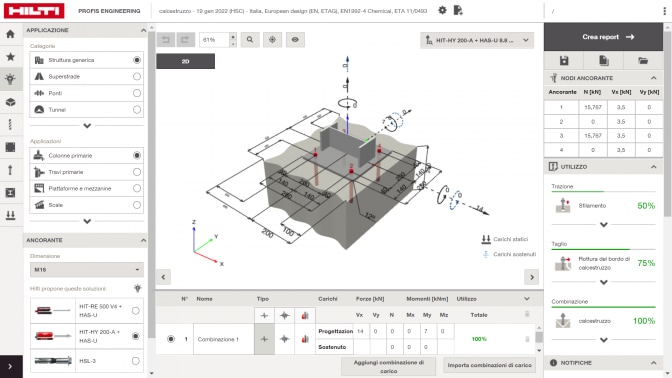Click the center view target icon
The height and width of the screenshot is (378, 672).
(x=272, y=40)
